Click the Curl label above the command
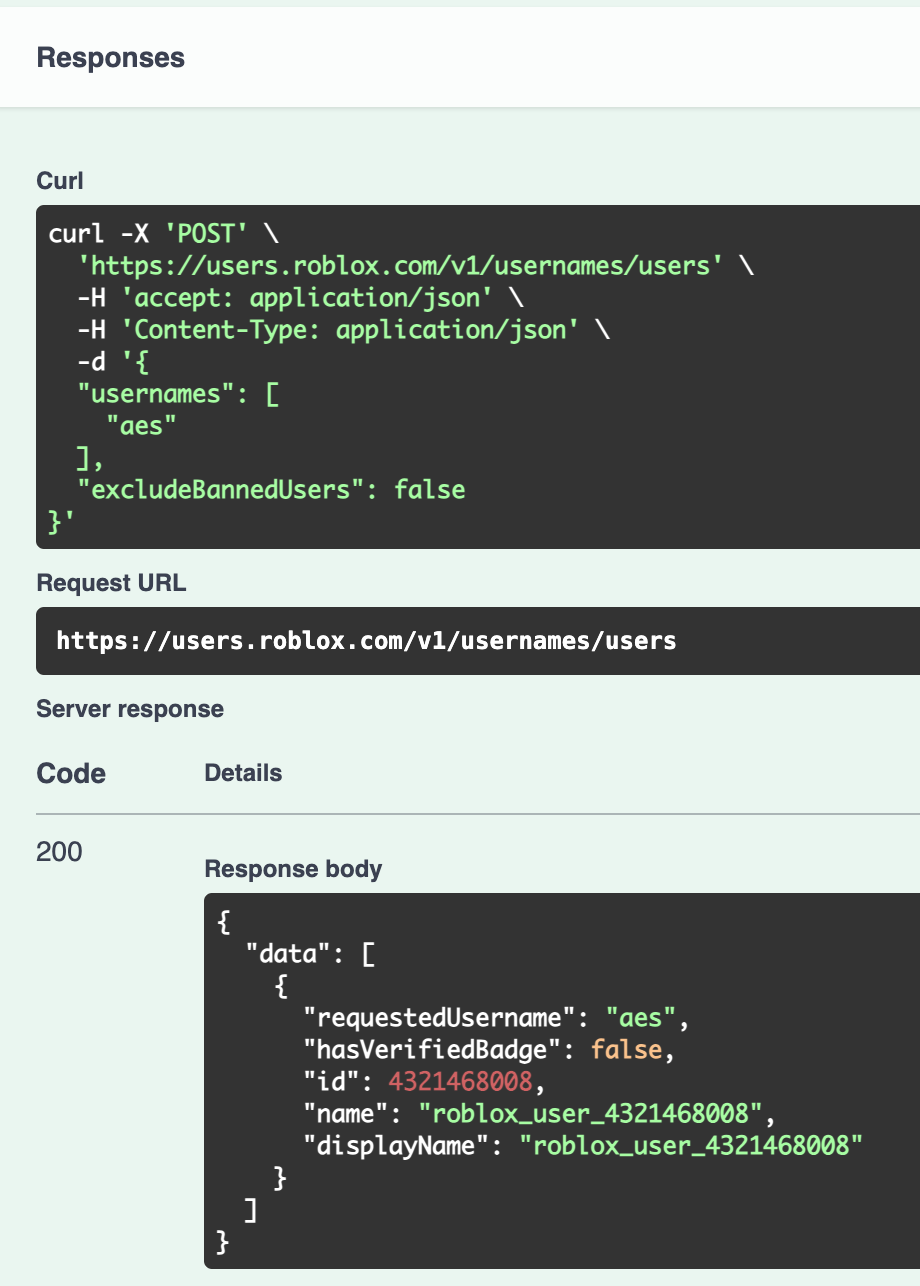Screen dimensions: 920x1286 click(x=60, y=181)
